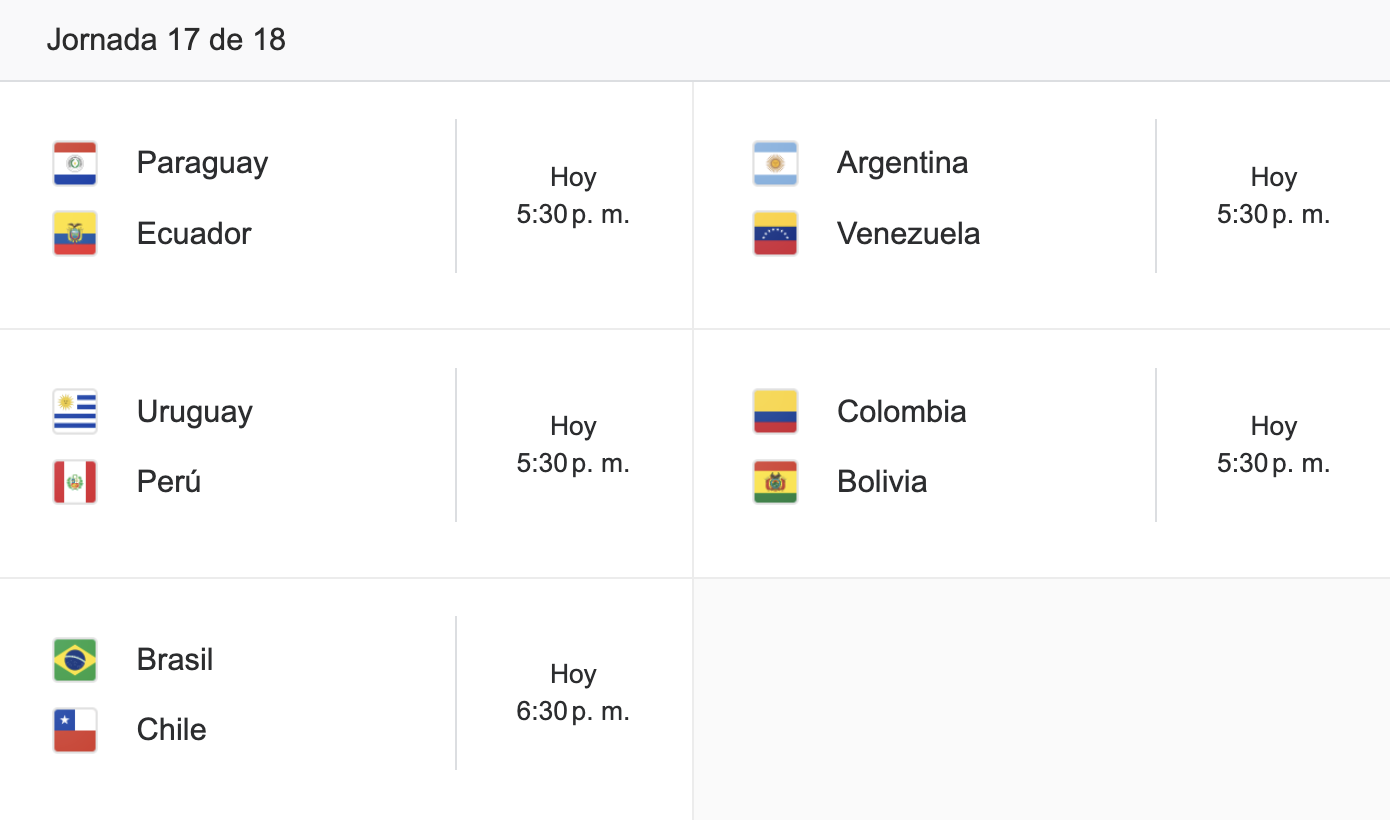Select the Venezuela team name

coord(908,233)
